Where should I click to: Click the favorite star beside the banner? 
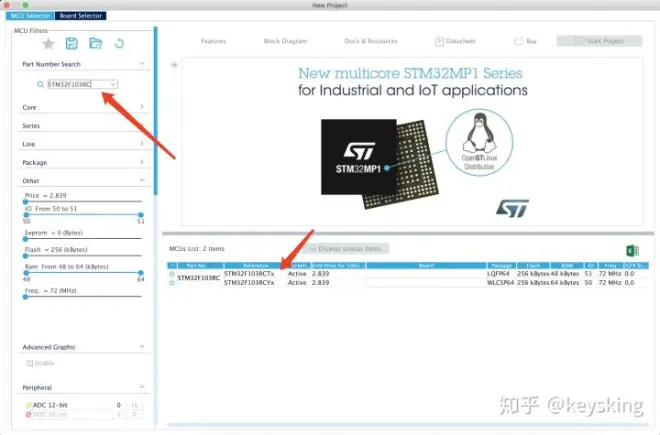coord(174,64)
